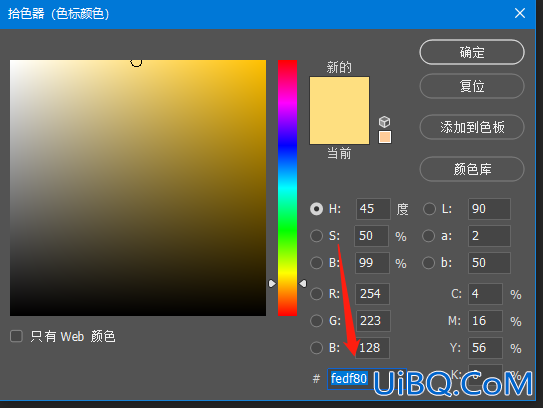
Task: Select the G green radio button
Action: click(317, 321)
